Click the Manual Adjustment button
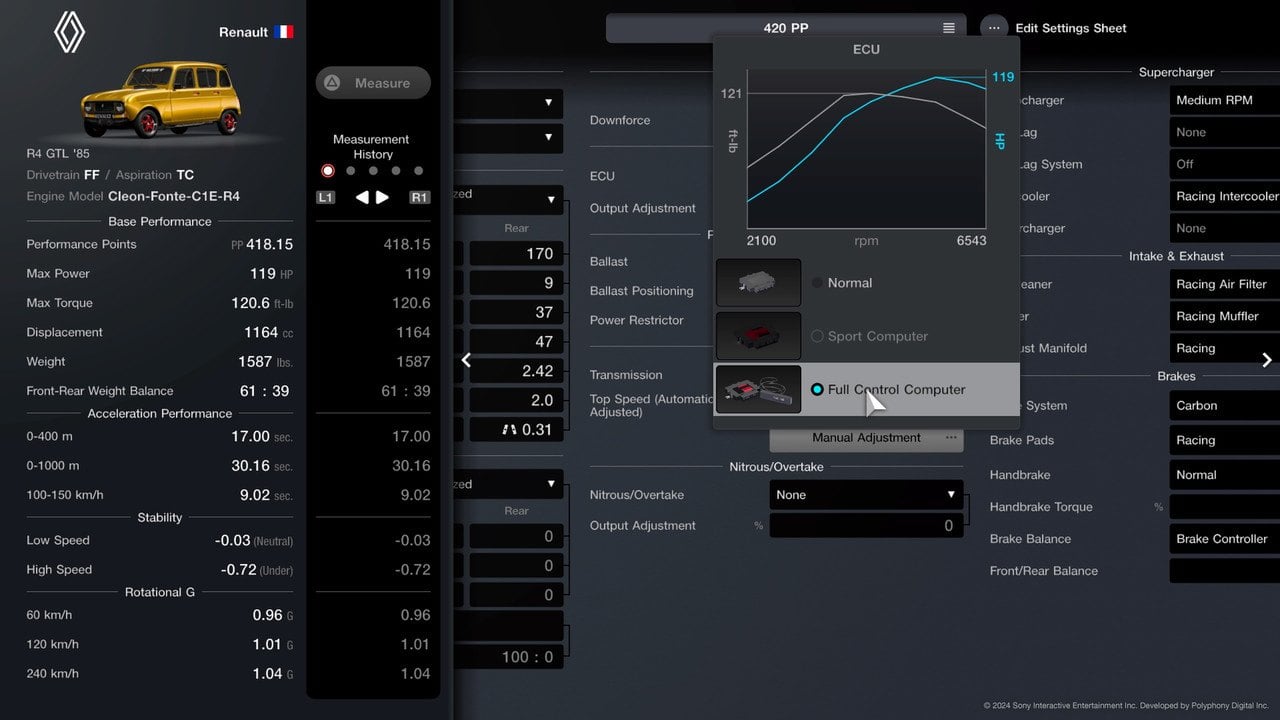Viewport: 1280px width, 720px height. [866, 437]
